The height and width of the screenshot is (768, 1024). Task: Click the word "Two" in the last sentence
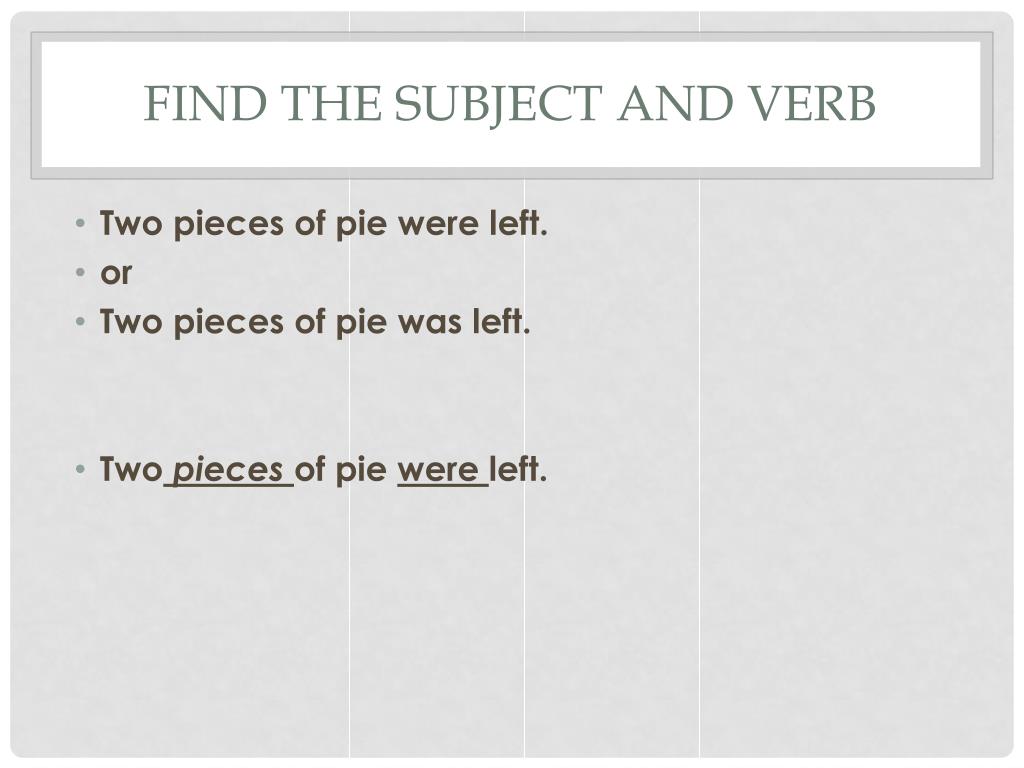tap(131, 470)
